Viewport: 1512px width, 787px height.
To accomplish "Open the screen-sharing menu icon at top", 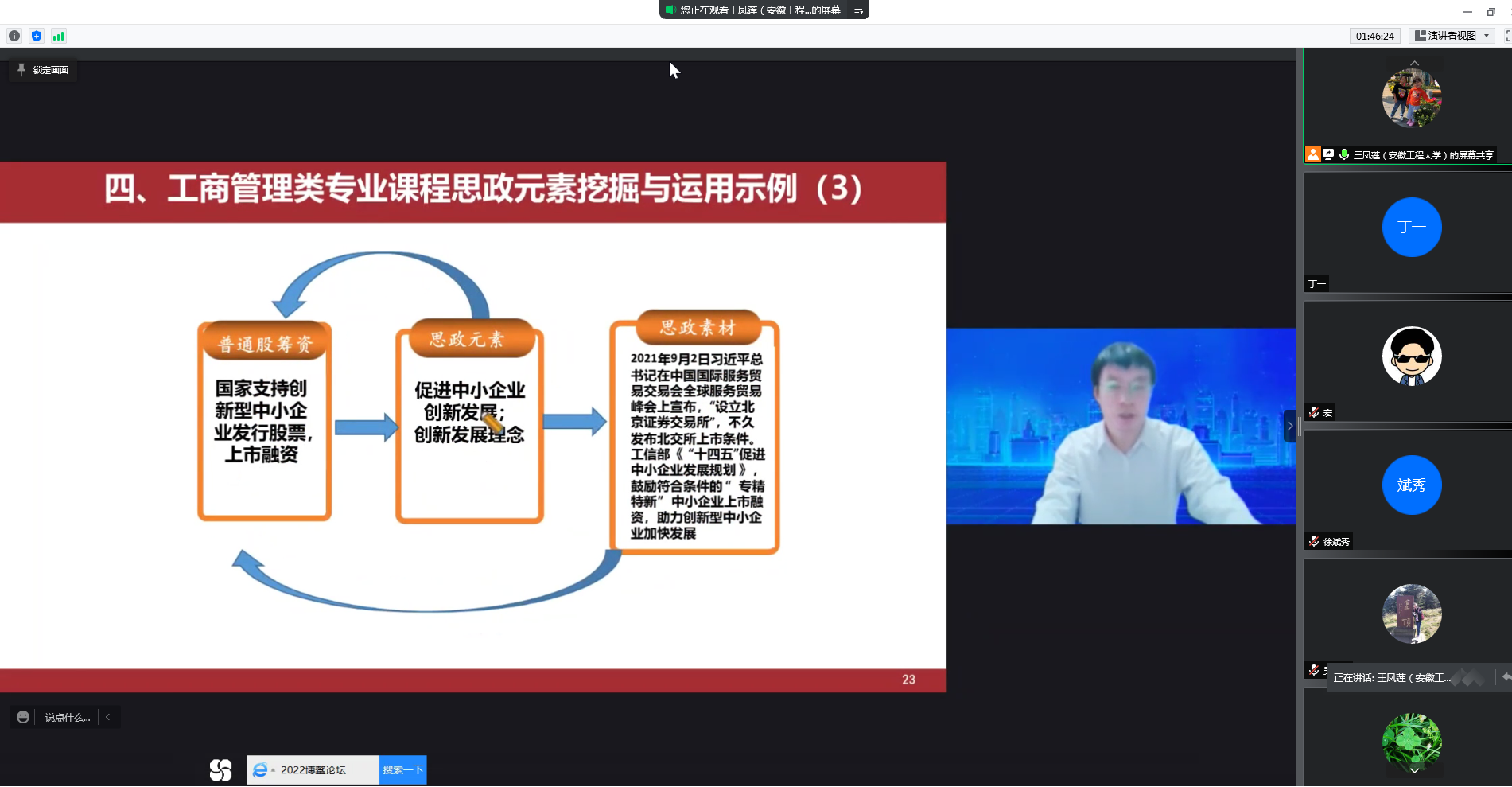I will click(x=858, y=10).
